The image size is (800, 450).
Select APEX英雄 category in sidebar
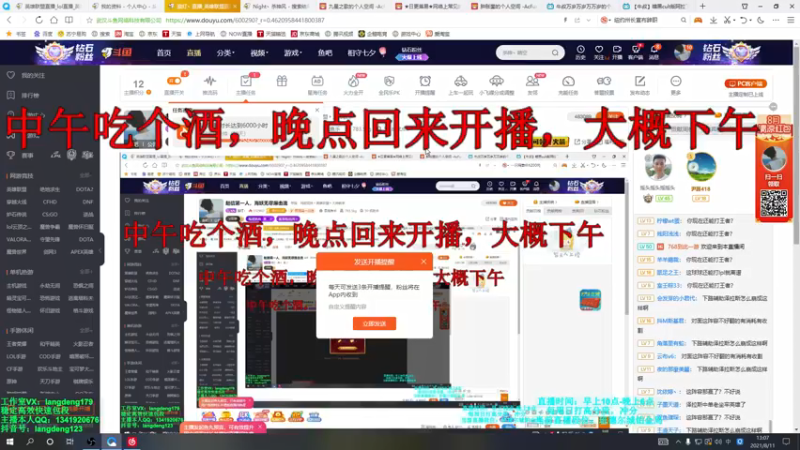coord(82,252)
